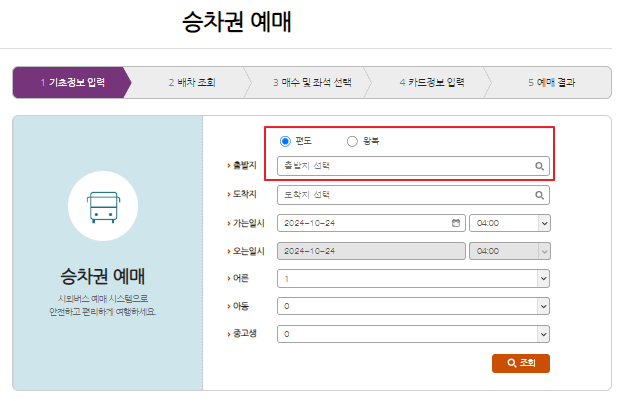Click the 가는일시 label
Viewport: 625px width, 401px height.
pyautogui.click(x=248, y=223)
